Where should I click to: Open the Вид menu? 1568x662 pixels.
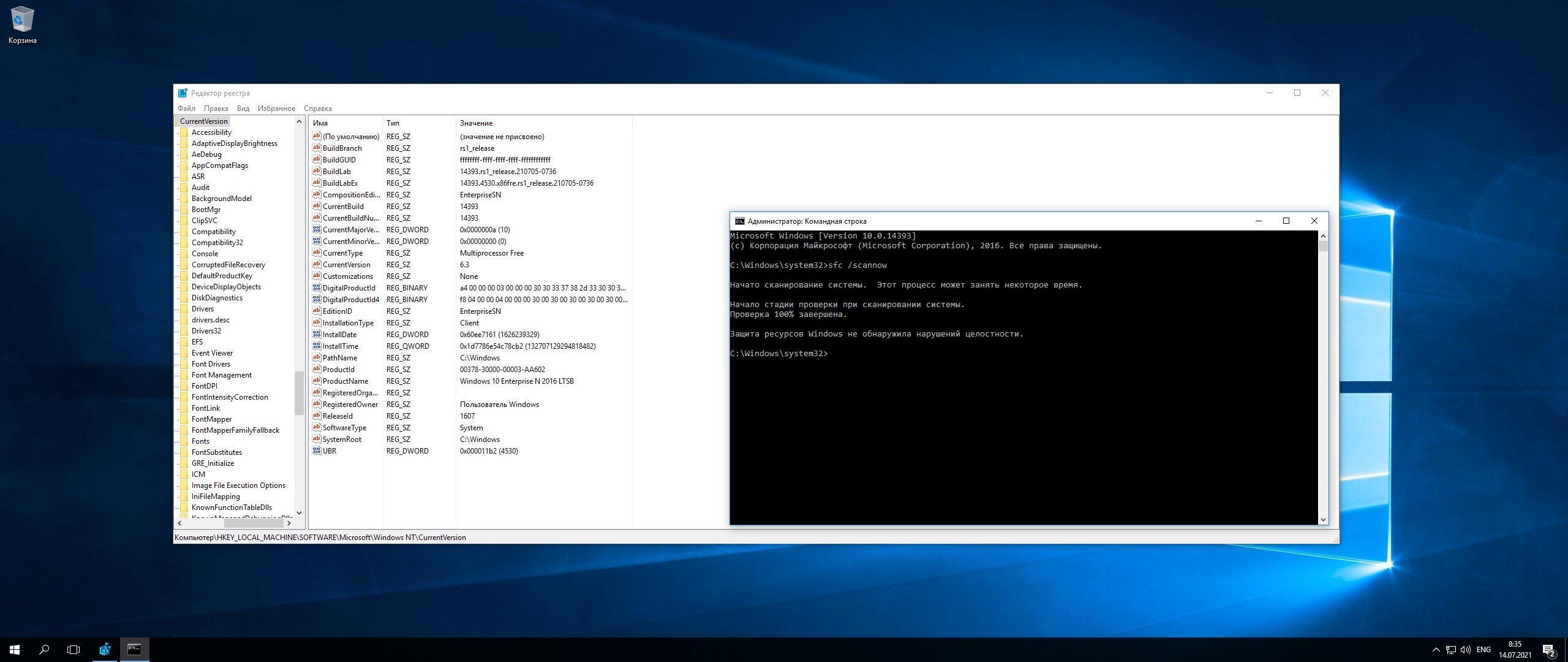click(243, 108)
